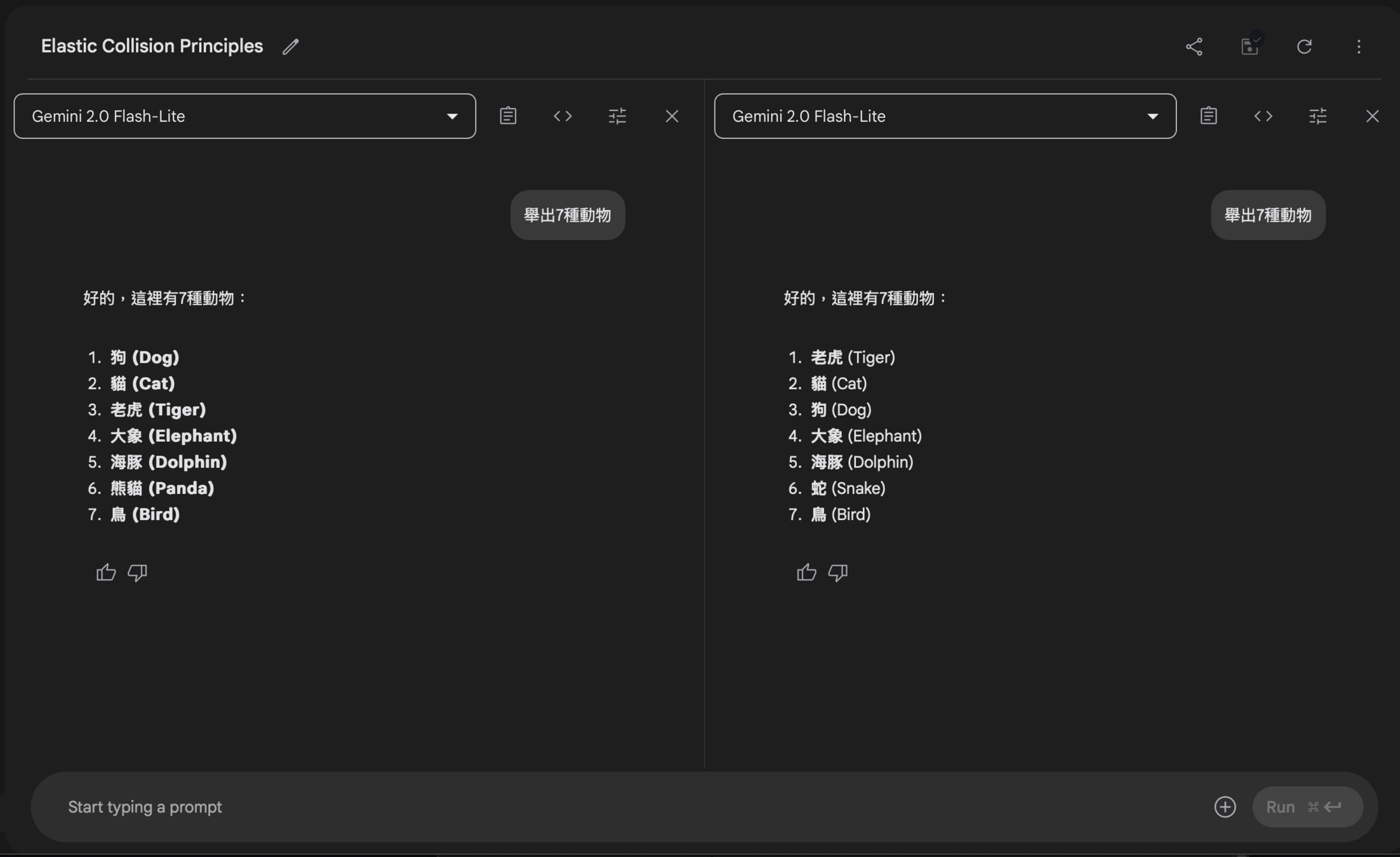Show the get code icon in the right panel
Viewport: 1400px width, 857px height.
tap(1263, 116)
